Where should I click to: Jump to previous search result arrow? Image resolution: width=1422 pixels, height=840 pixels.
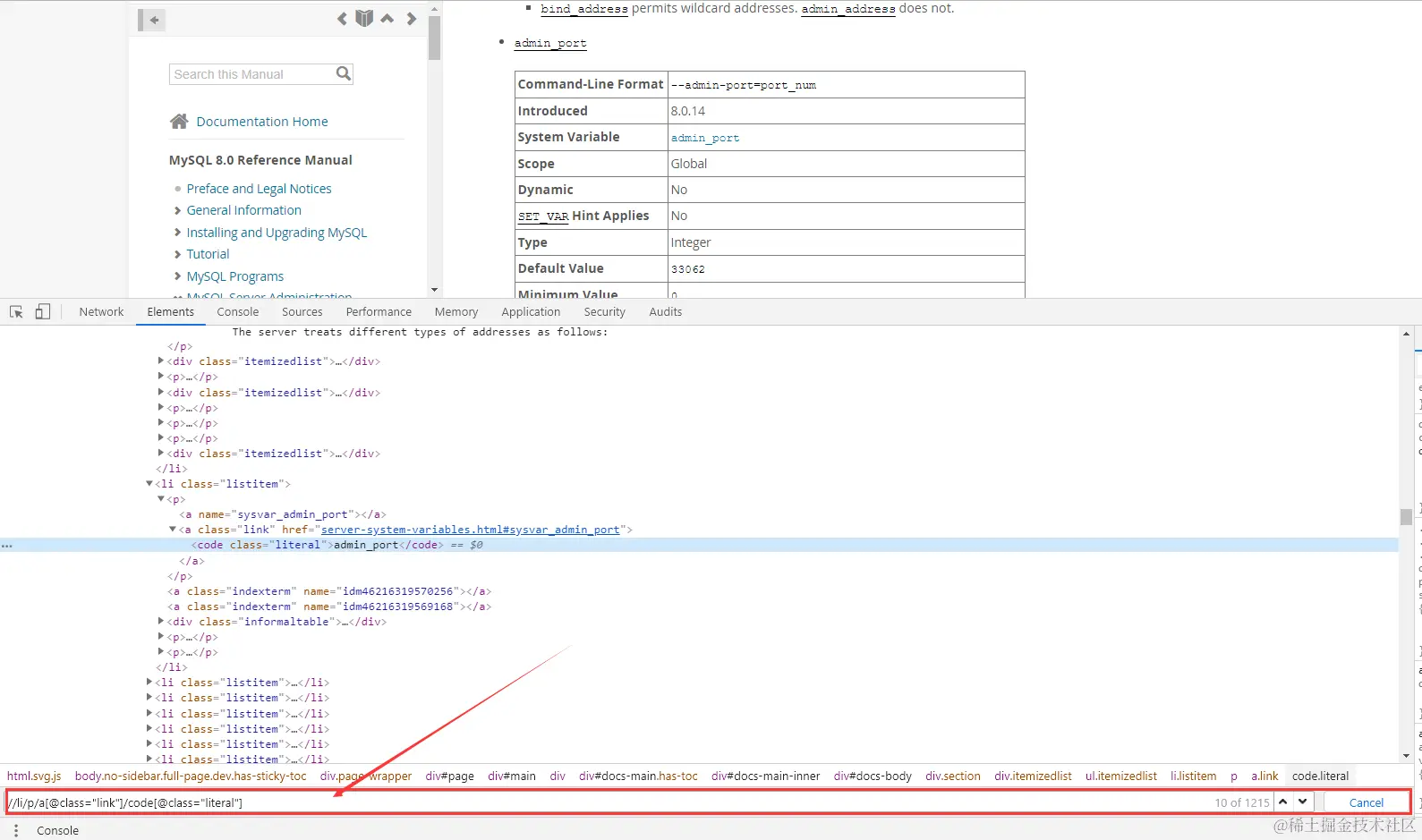(x=1283, y=802)
